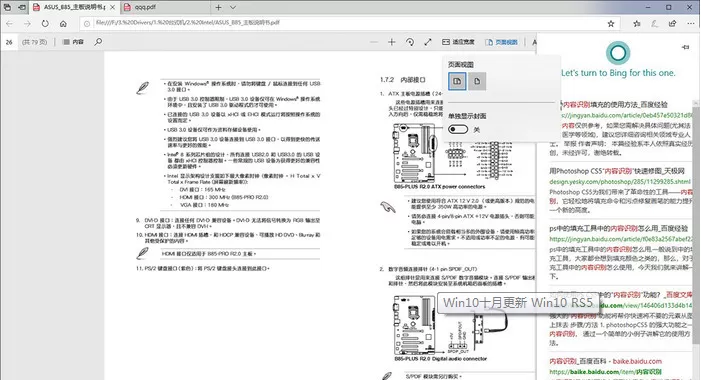Open the Home page

[x=63, y=24]
